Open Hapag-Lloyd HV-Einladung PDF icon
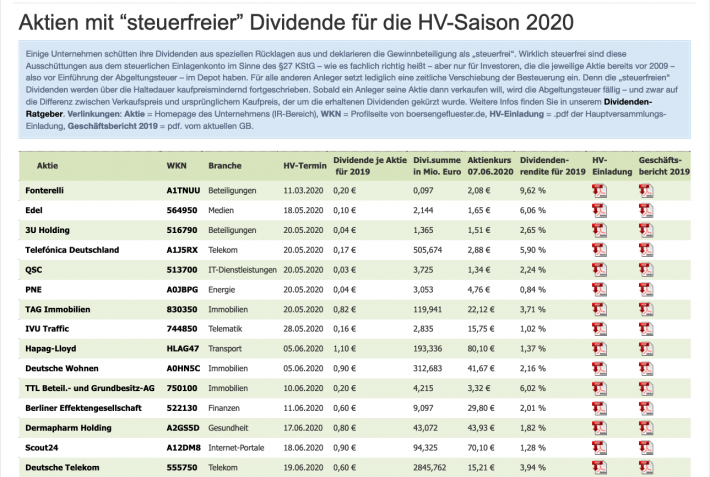Viewport: 710px width, 477px height. [599, 349]
